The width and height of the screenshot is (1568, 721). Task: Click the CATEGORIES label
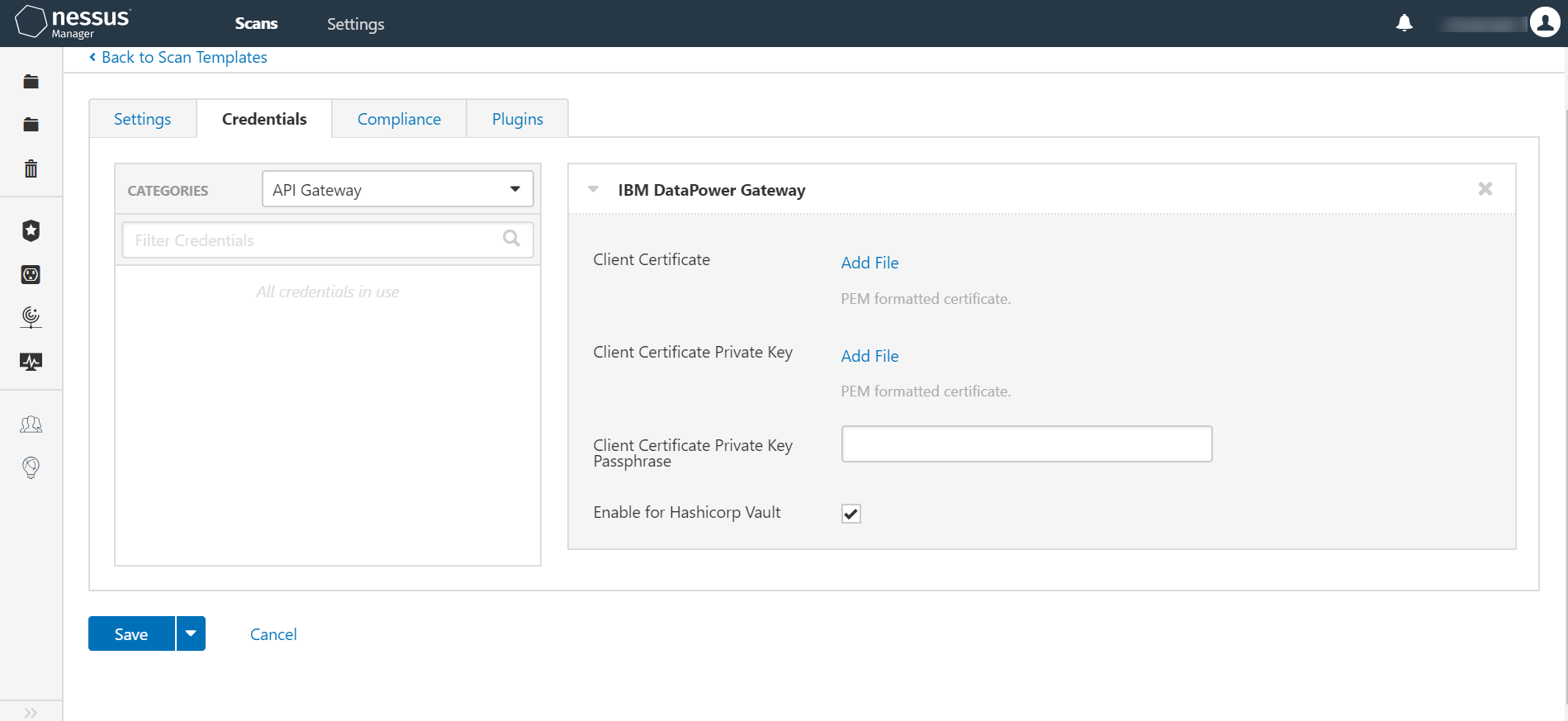(x=168, y=191)
